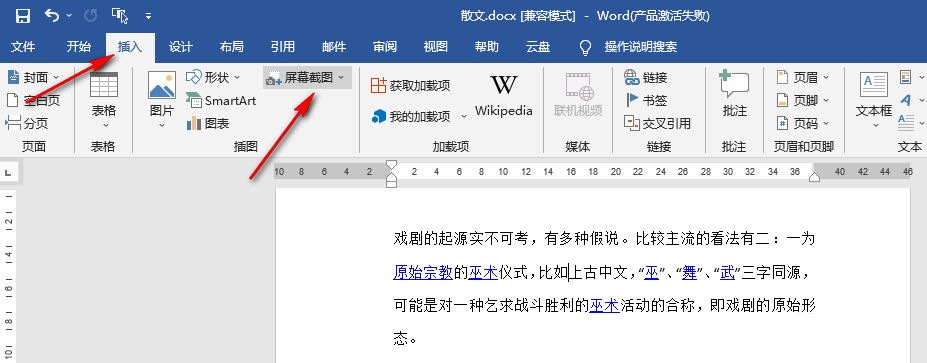Open the 文件 tab
This screenshot has width=927, height=363.
pos(24,47)
